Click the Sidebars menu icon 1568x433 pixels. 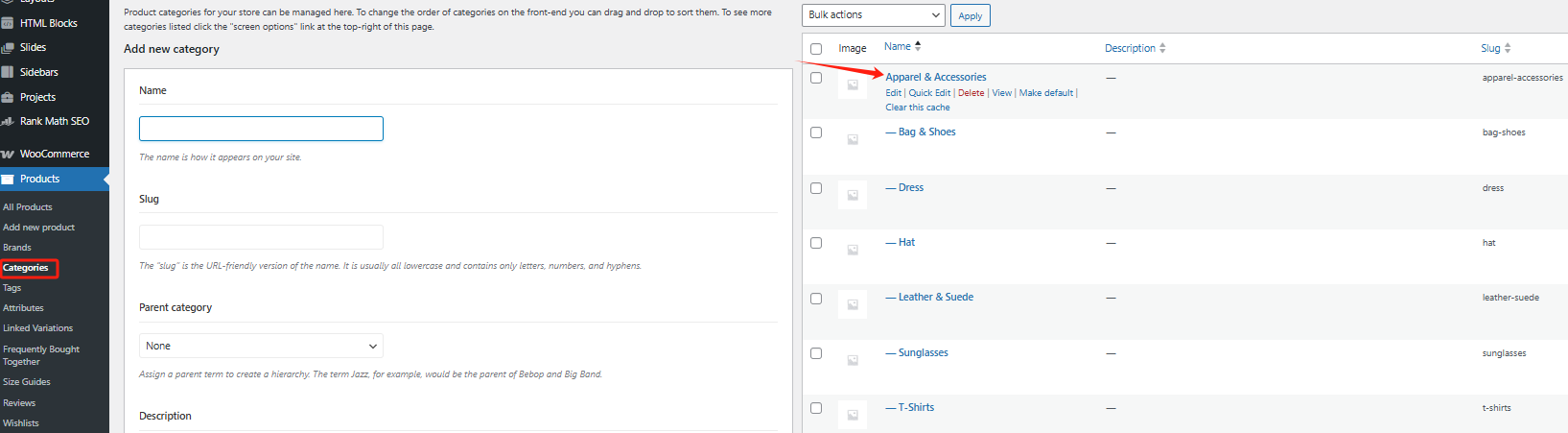8,72
